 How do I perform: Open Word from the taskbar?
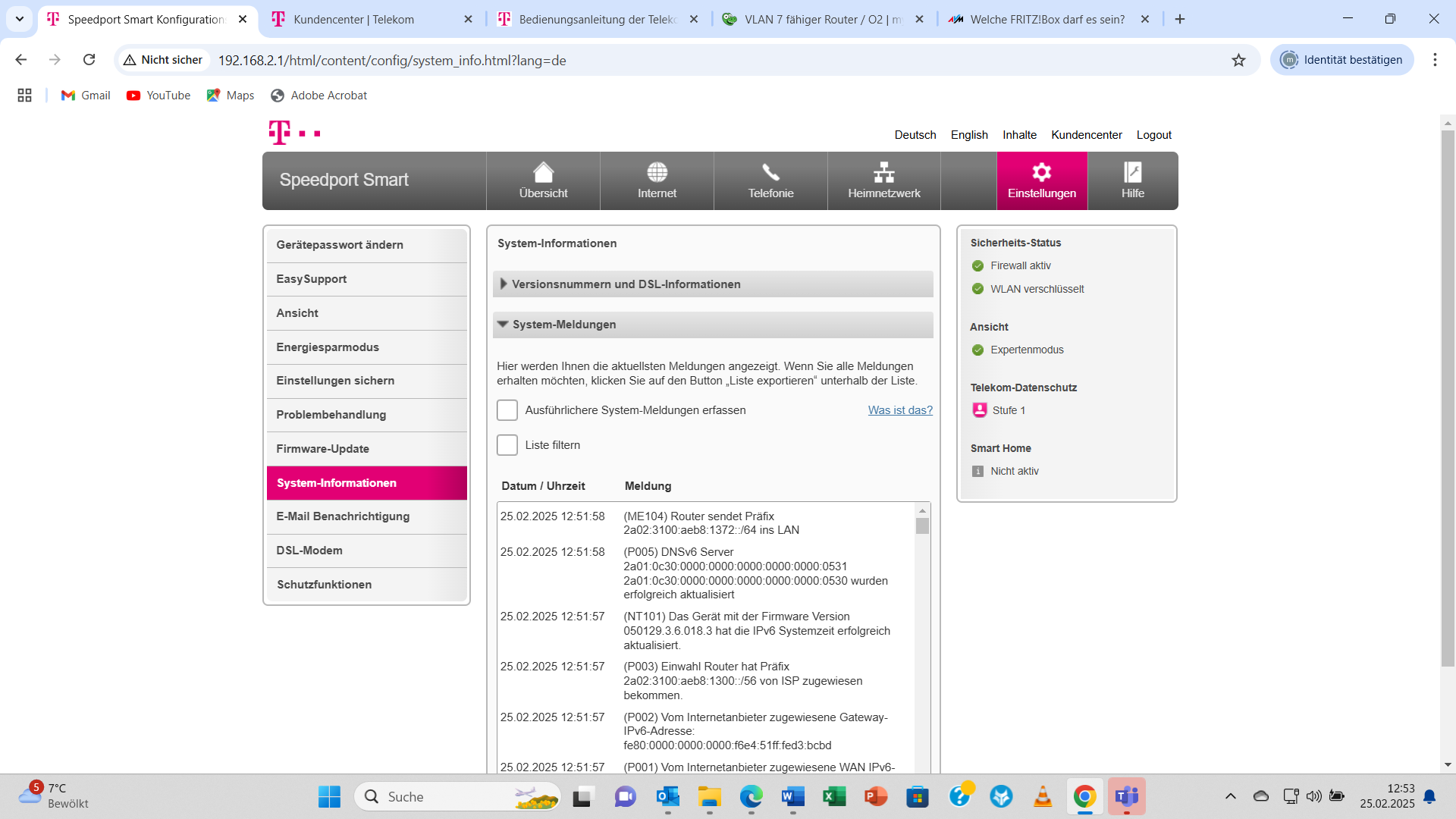point(792,796)
